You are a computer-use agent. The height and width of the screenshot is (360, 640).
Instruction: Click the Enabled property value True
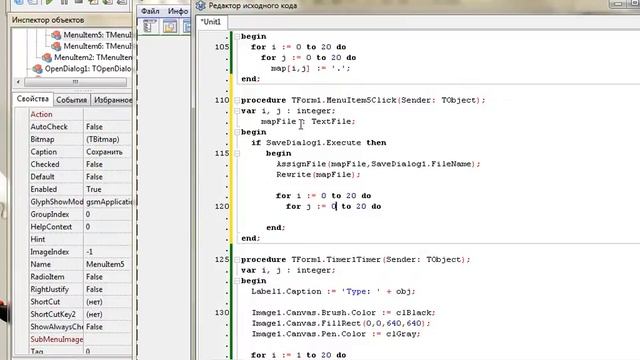tap(94, 189)
